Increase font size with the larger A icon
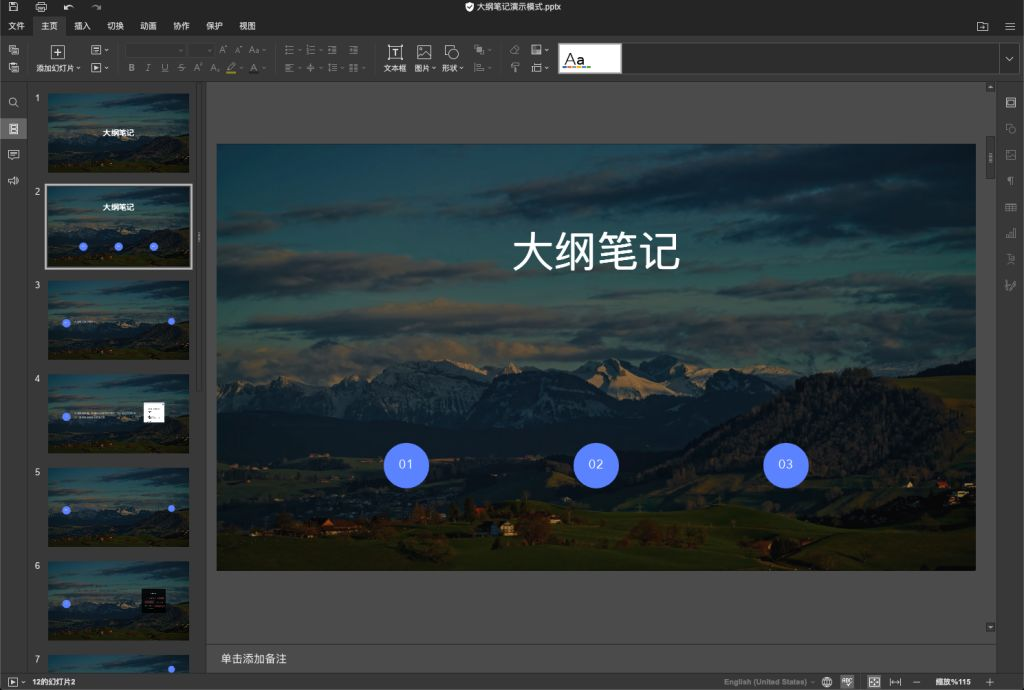This screenshot has width=1024, height=690. 223,50
